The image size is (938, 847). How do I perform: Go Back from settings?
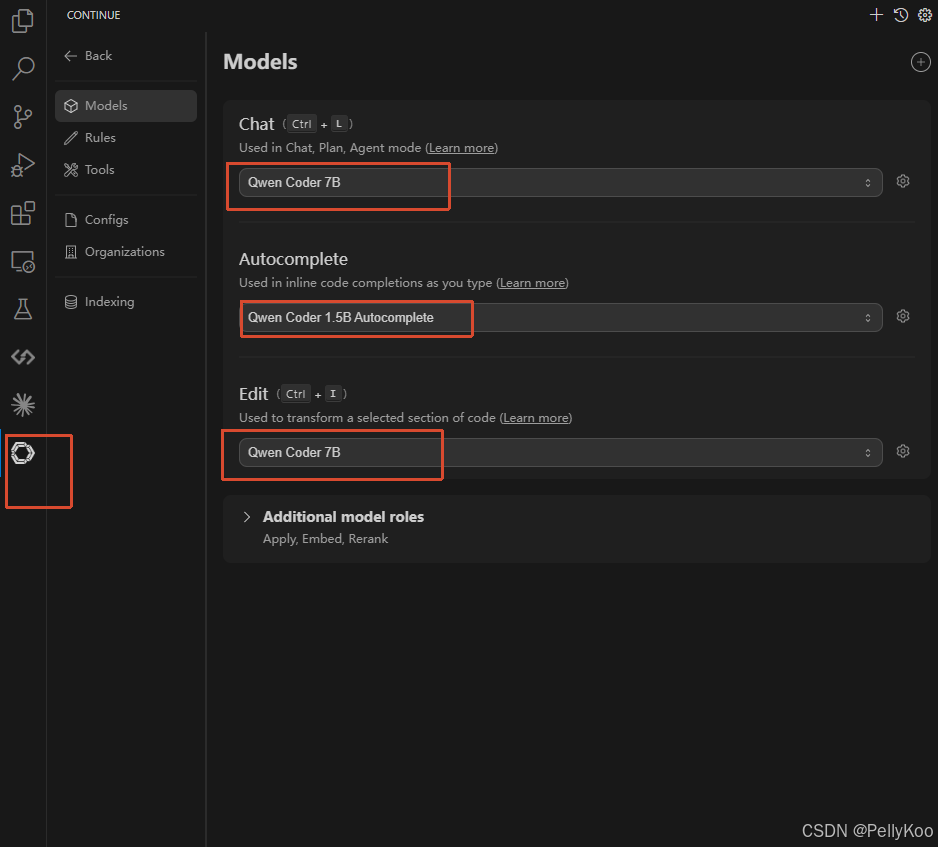pos(88,56)
